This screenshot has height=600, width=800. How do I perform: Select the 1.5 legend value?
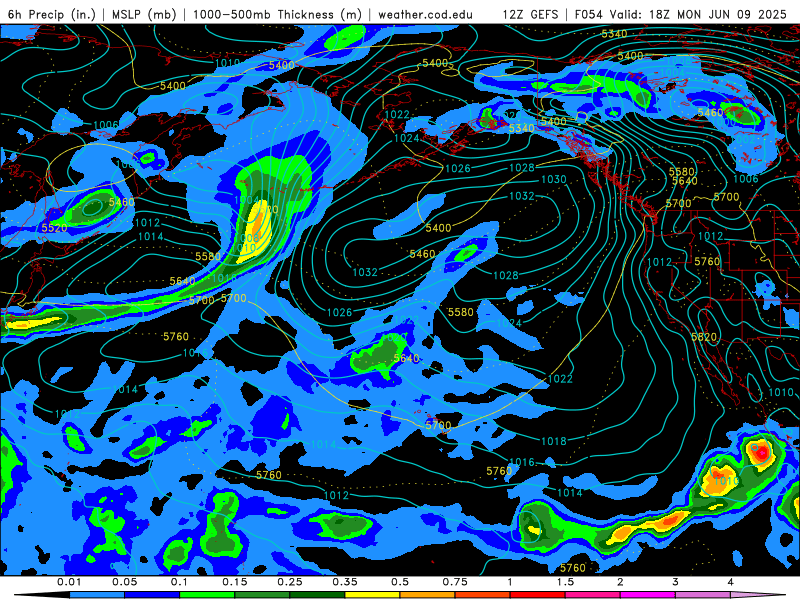tap(565, 582)
